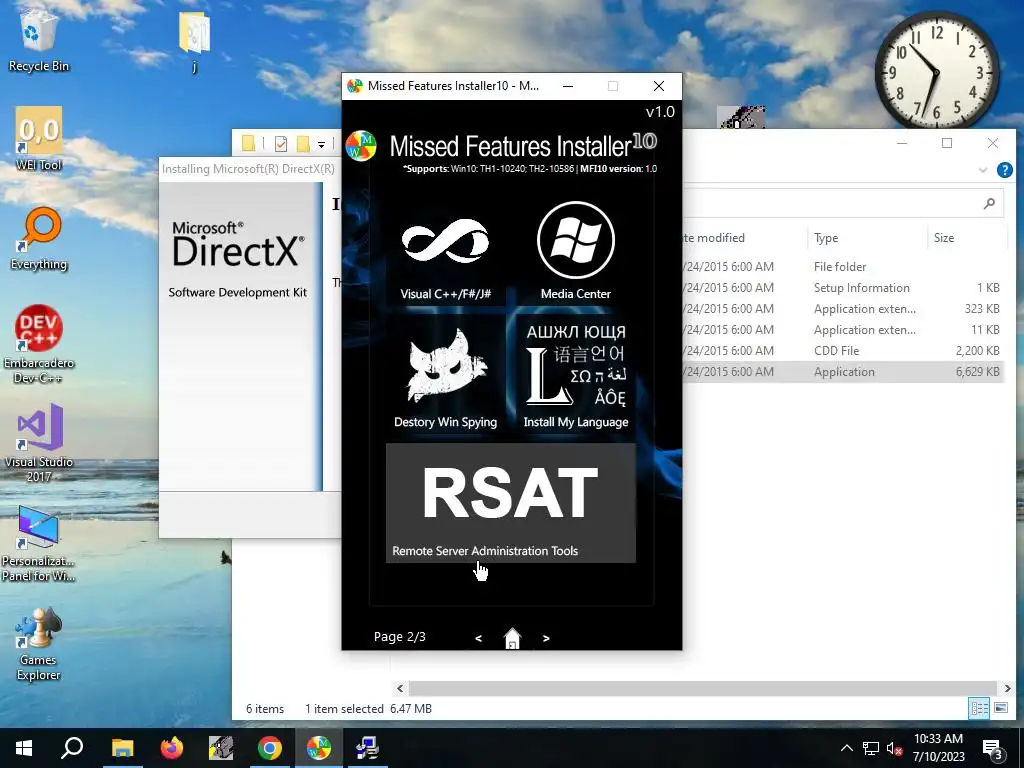This screenshot has width=1024, height=768.
Task: Open File Explorer from the taskbar
Action: 122,748
